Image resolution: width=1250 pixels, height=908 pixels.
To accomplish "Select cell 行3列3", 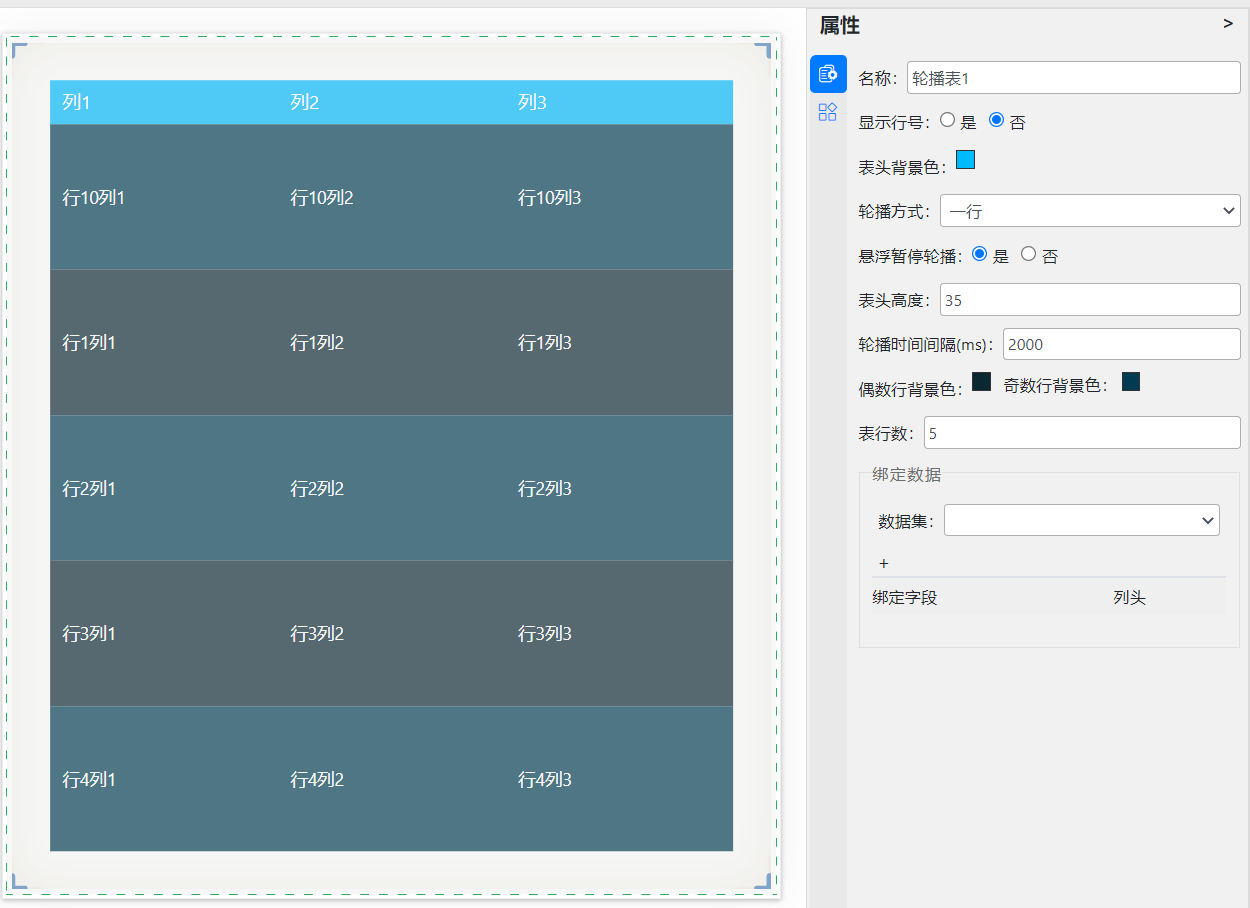I will coord(545,634).
